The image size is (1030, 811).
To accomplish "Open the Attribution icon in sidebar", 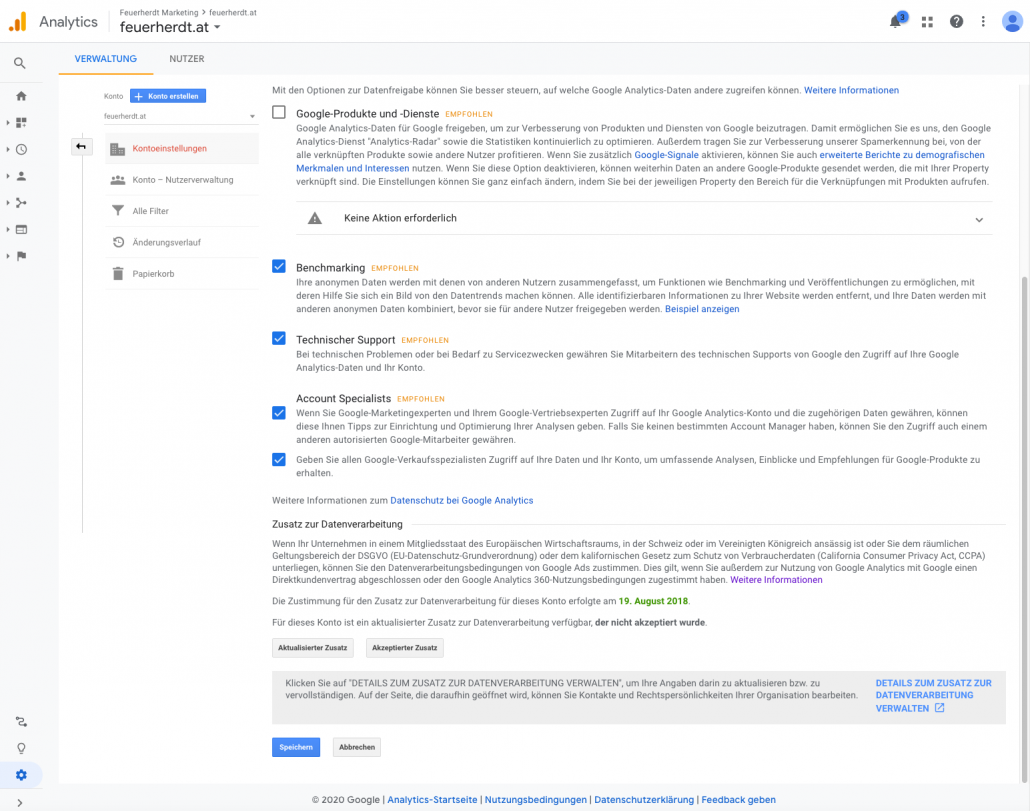I will 21,722.
